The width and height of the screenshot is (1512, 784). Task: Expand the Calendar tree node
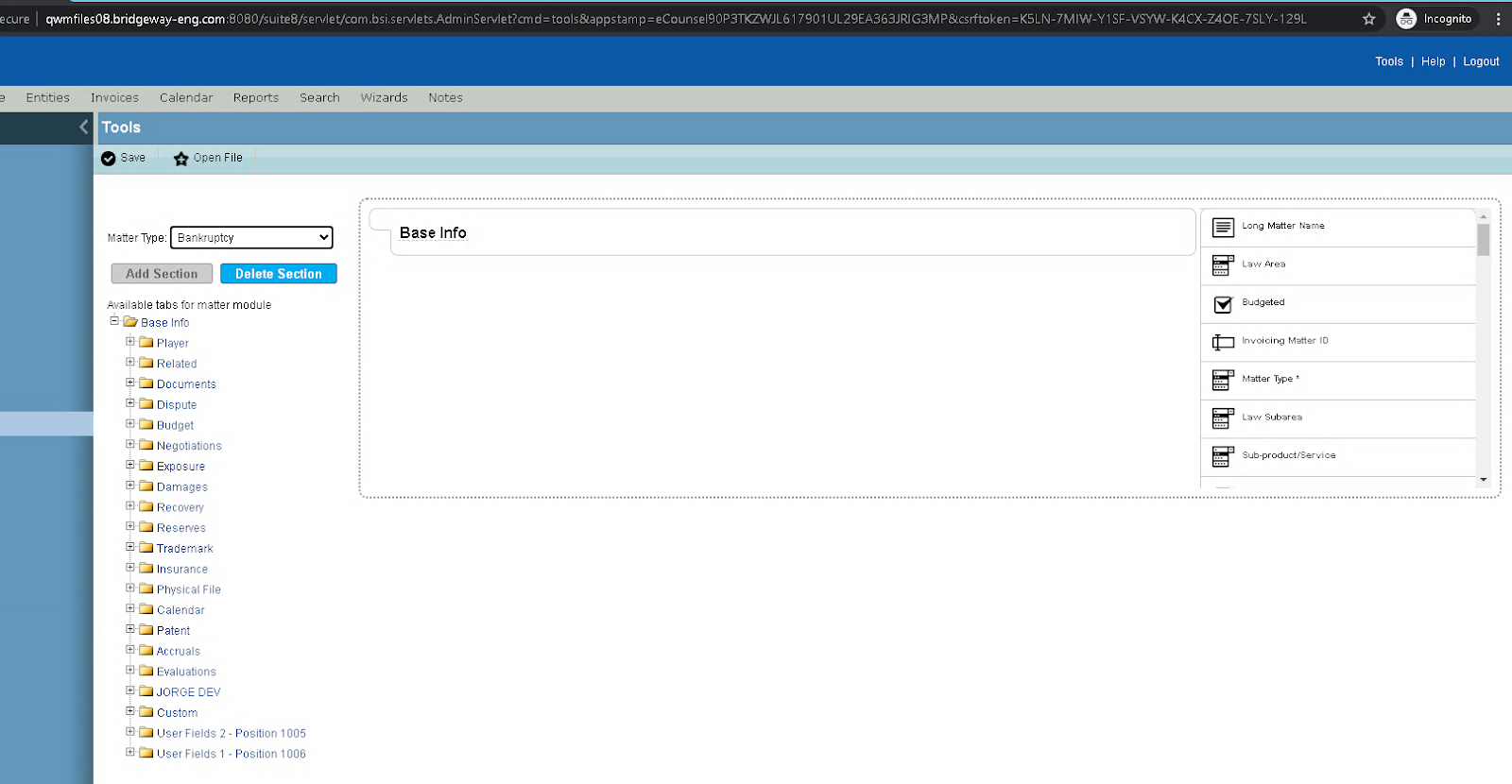(x=130, y=608)
